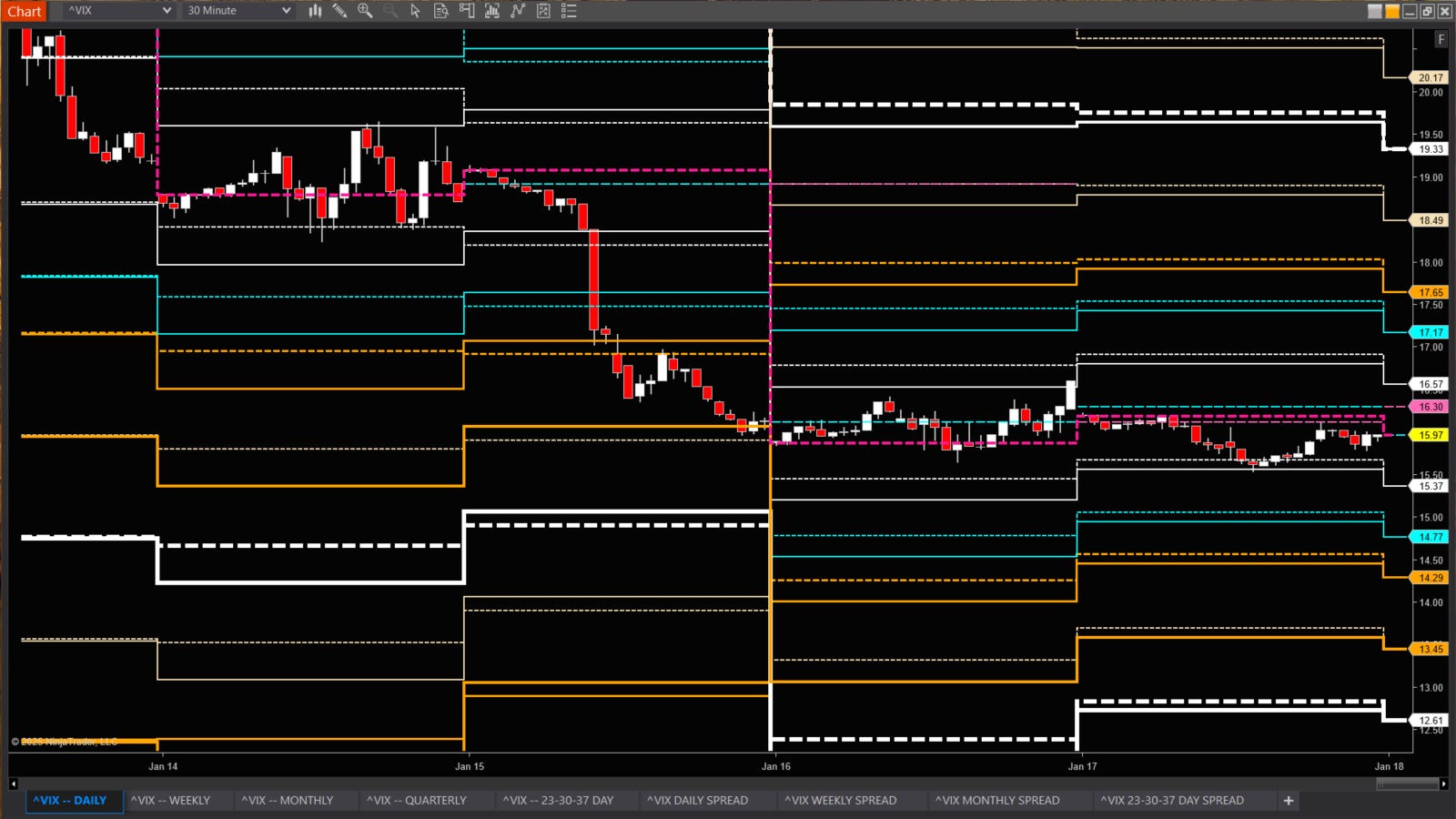Click the 19.00 price axis label
Viewport: 1456px width, 819px height.
[x=1431, y=177]
